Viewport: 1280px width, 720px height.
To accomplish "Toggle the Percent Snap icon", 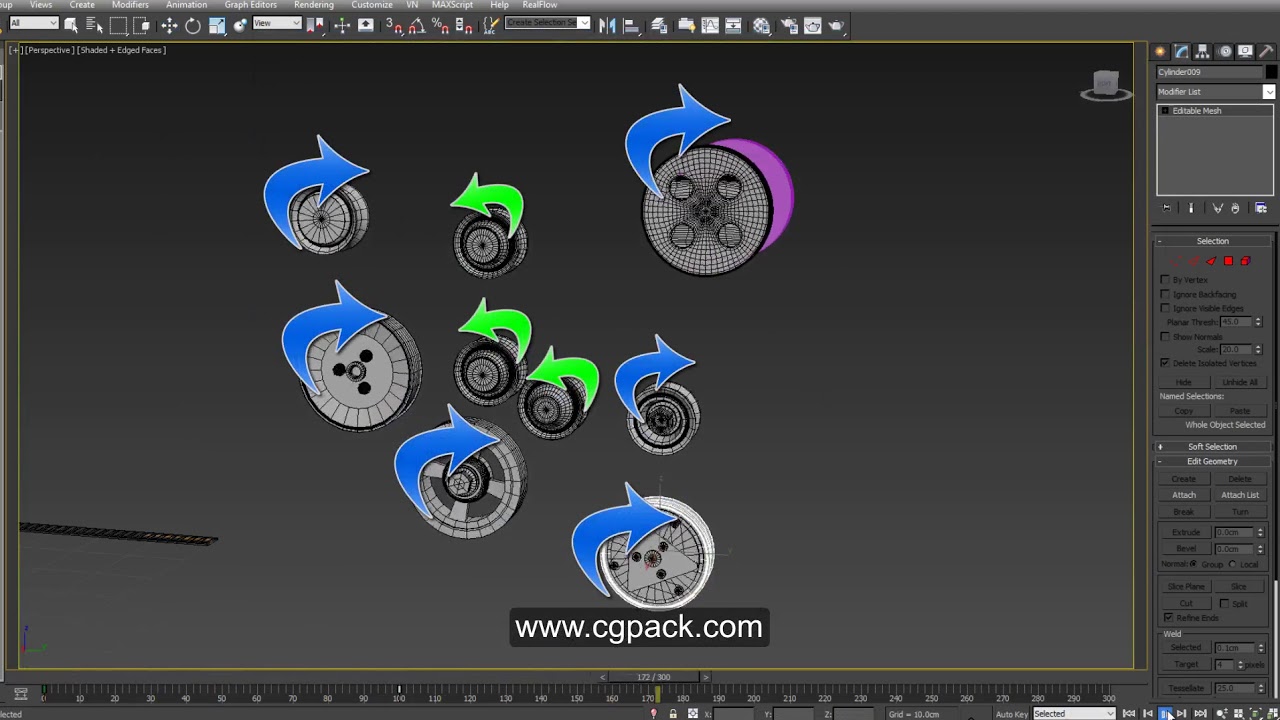I will (x=440, y=25).
